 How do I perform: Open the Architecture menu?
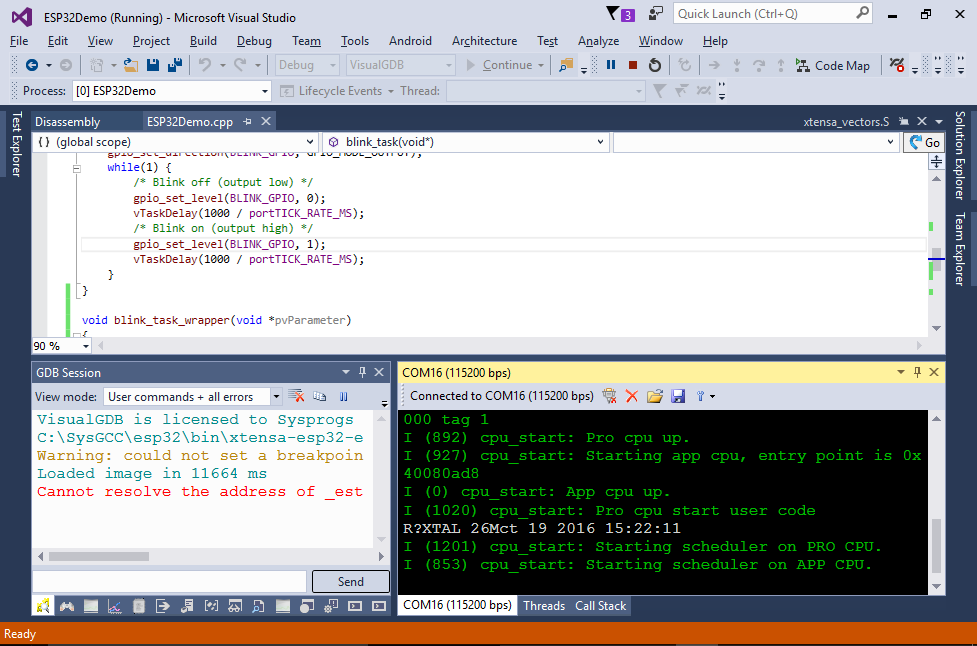[x=484, y=41]
